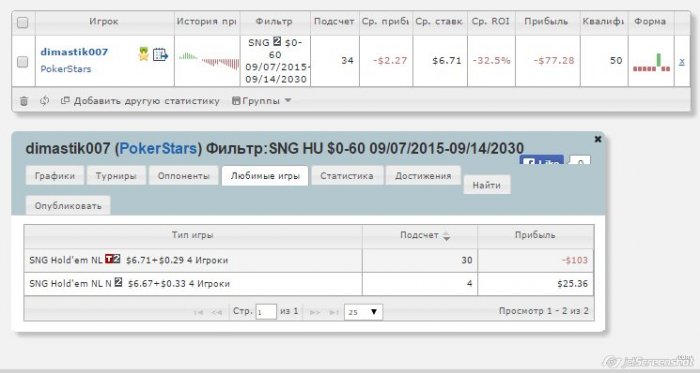Switch to the Турниры tab
The height and width of the screenshot is (373, 700).
pos(116,176)
